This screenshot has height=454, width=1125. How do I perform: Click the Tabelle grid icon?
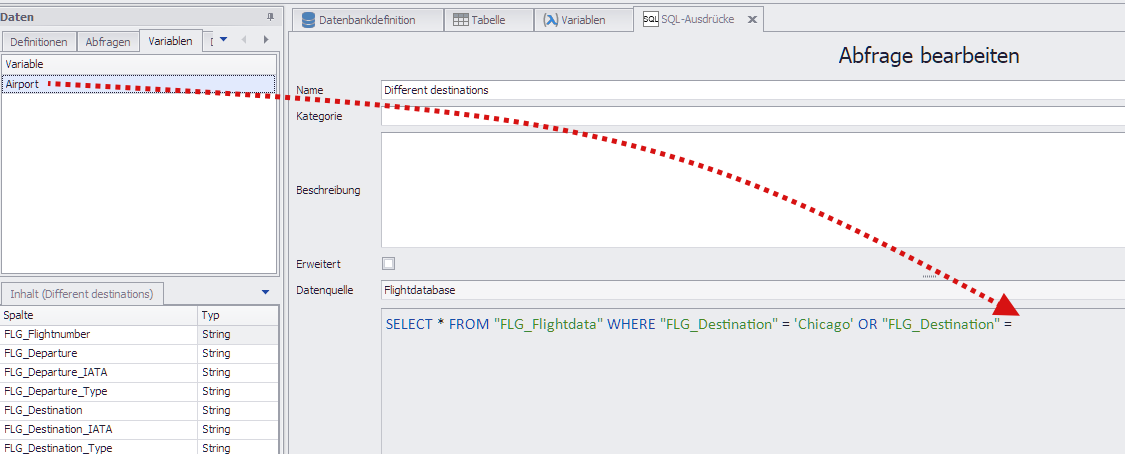[x=460, y=20]
